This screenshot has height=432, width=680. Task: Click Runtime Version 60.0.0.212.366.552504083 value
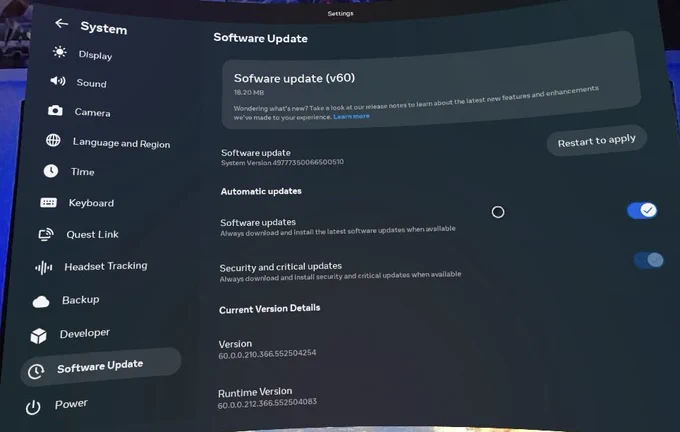pyautogui.click(x=267, y=403)
